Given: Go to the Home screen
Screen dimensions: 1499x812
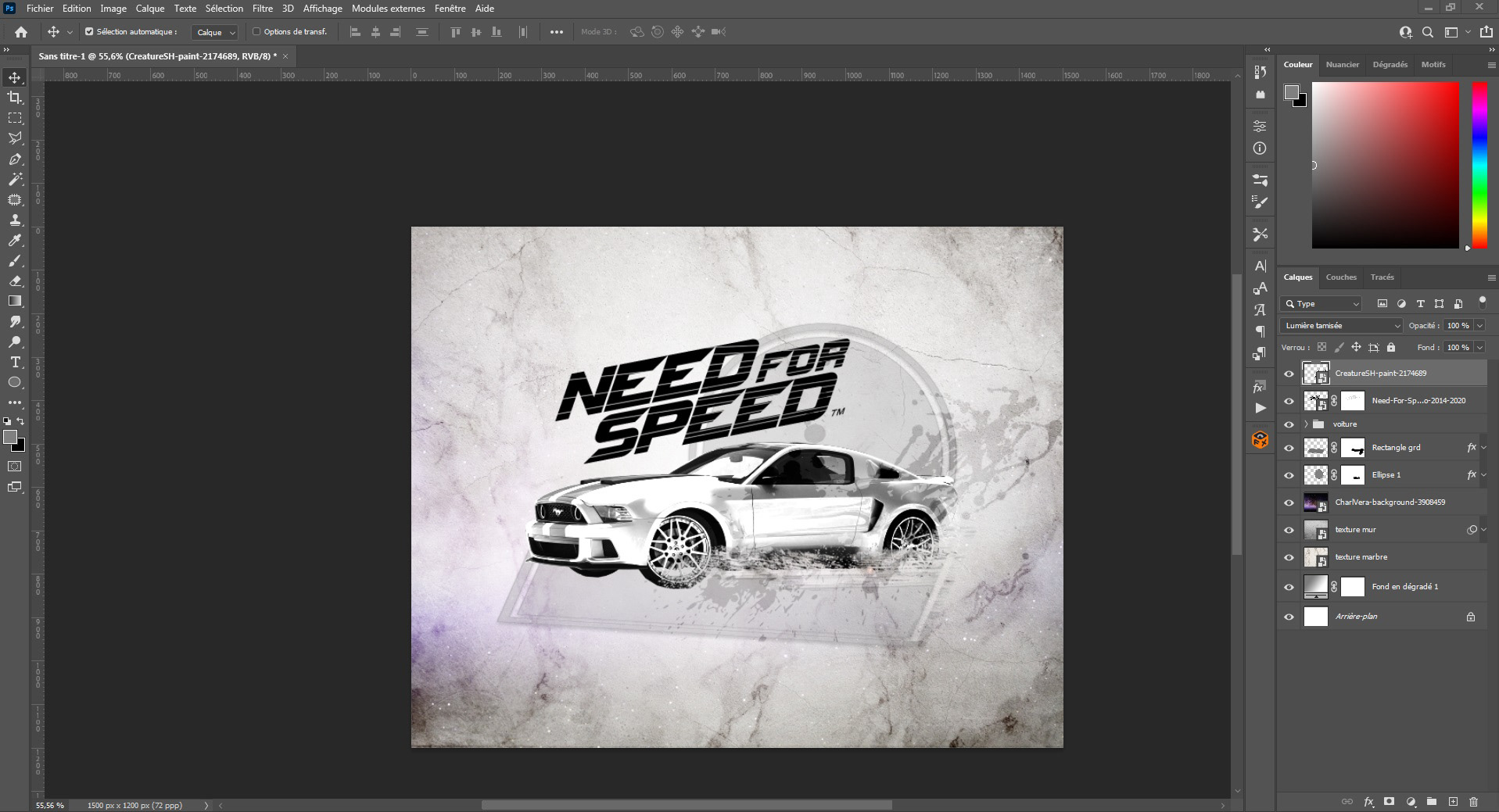Looking at the screenshot, I should [21, 32].
